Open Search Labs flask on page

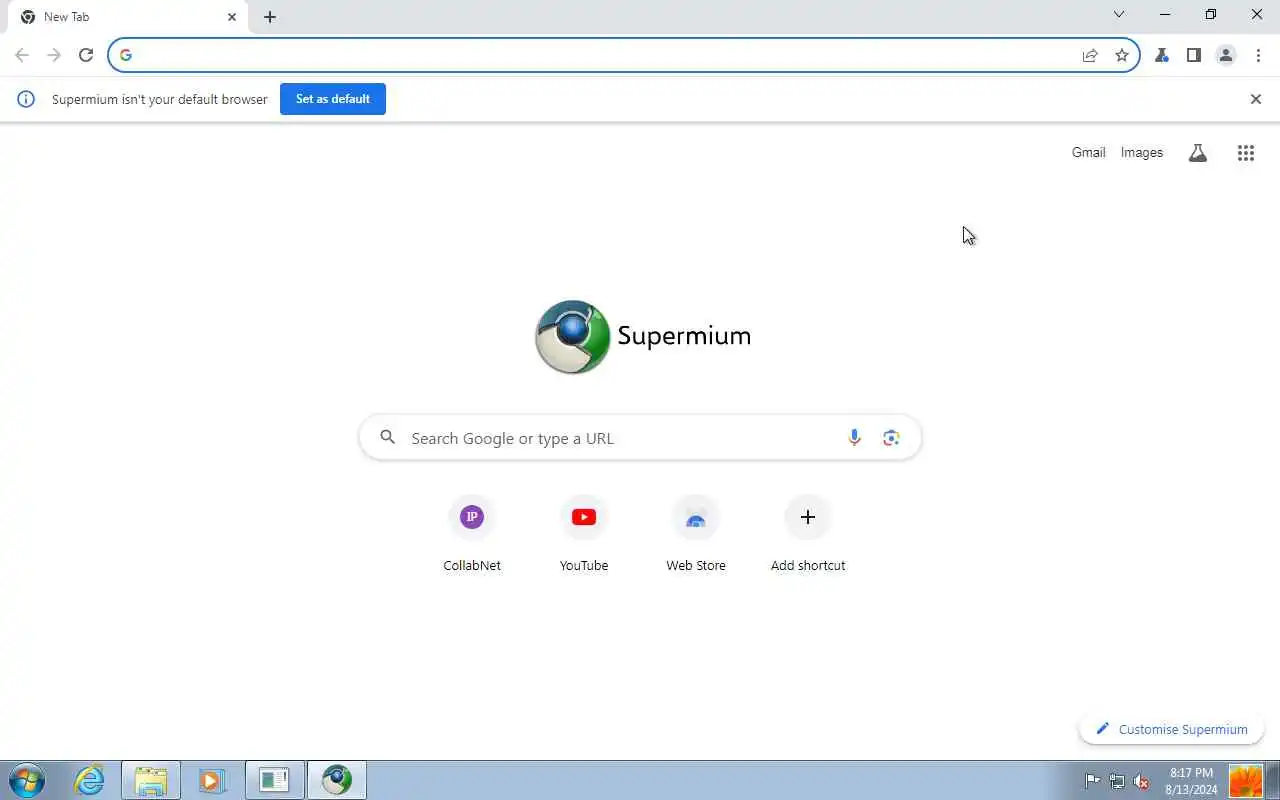(1197, 153)
